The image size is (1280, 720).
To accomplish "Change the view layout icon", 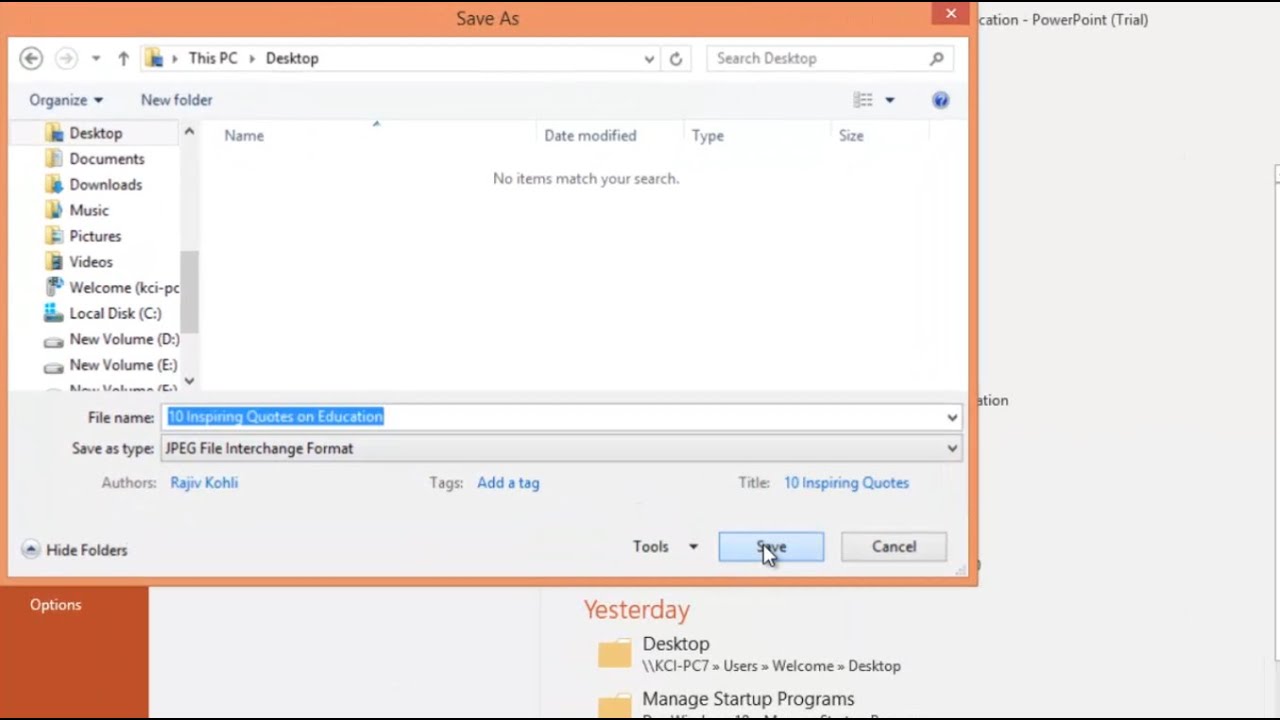I will coord(863,100).
